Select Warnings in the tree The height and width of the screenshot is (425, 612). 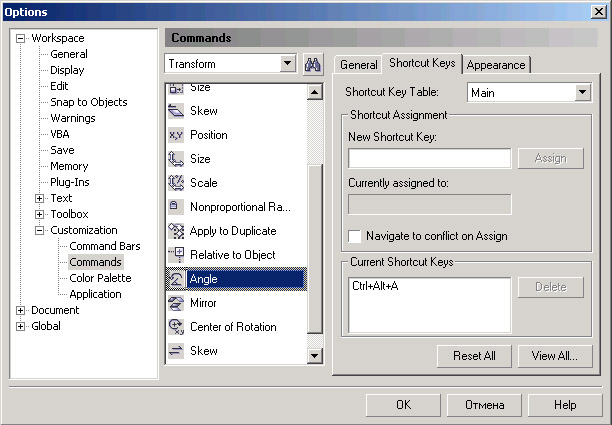click(x=73, y=118)
